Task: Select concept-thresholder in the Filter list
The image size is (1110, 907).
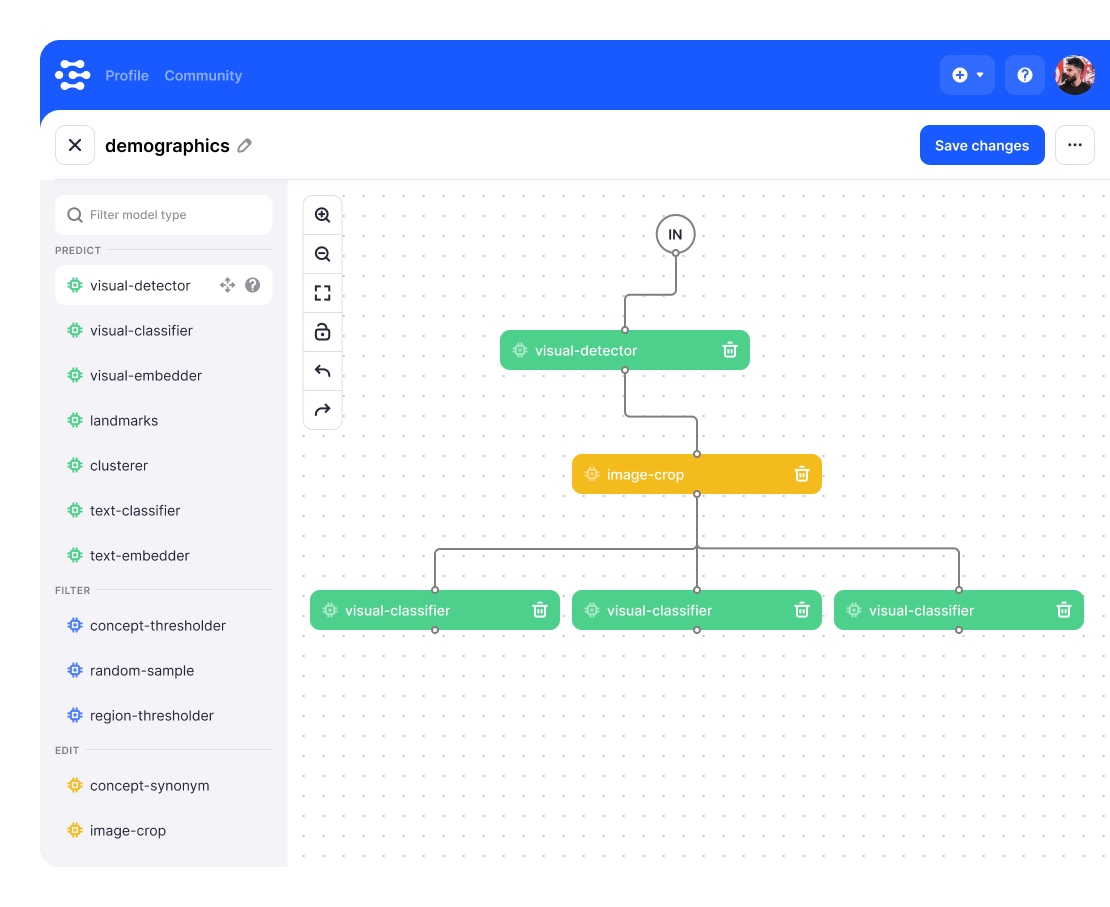Action: [x=157, y=625]
